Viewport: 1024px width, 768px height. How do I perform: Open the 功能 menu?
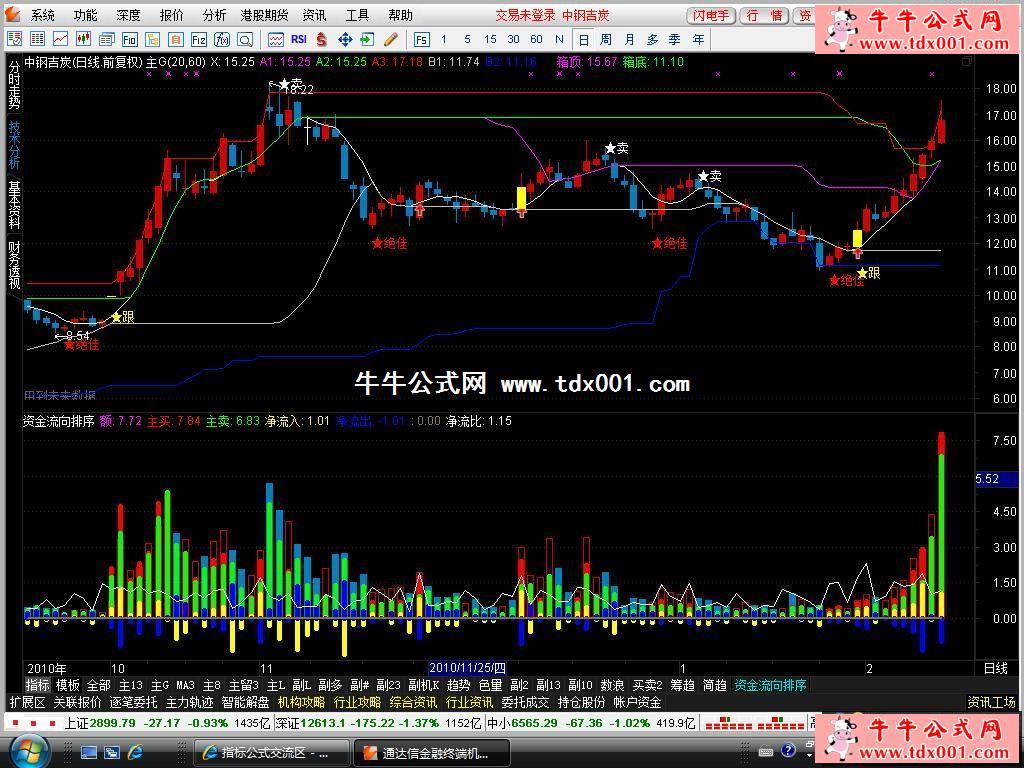[x=86, y=14]
